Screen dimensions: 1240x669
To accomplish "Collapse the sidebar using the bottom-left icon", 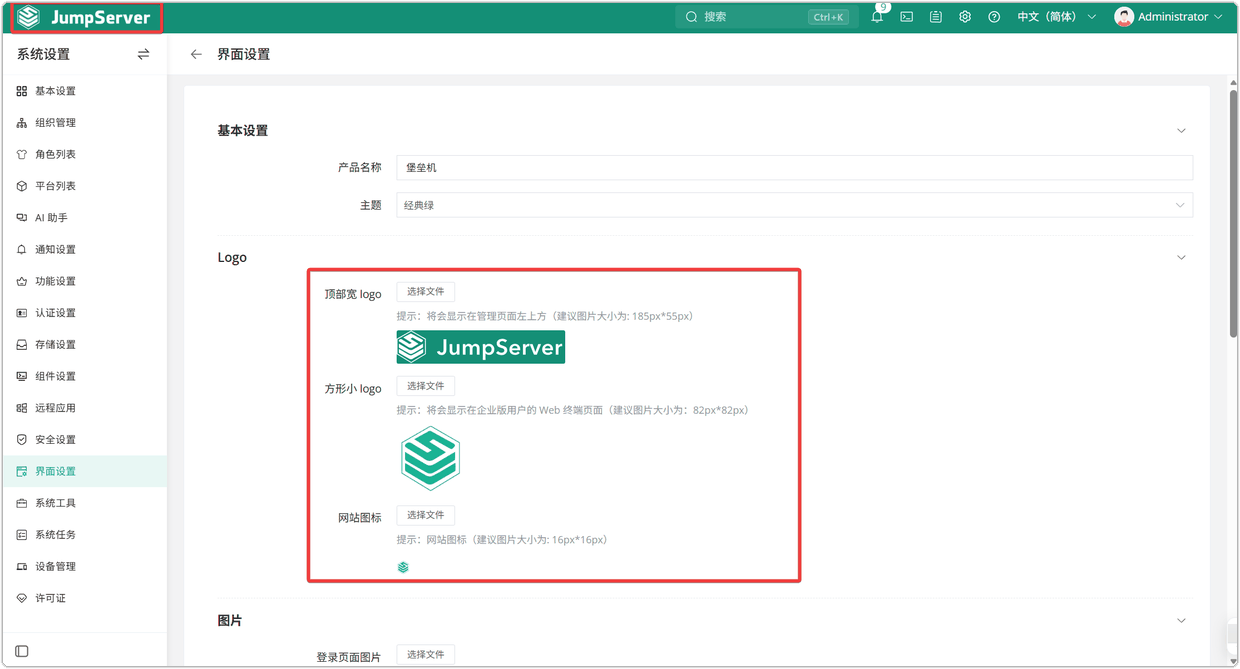I will [x=22, y=651].
